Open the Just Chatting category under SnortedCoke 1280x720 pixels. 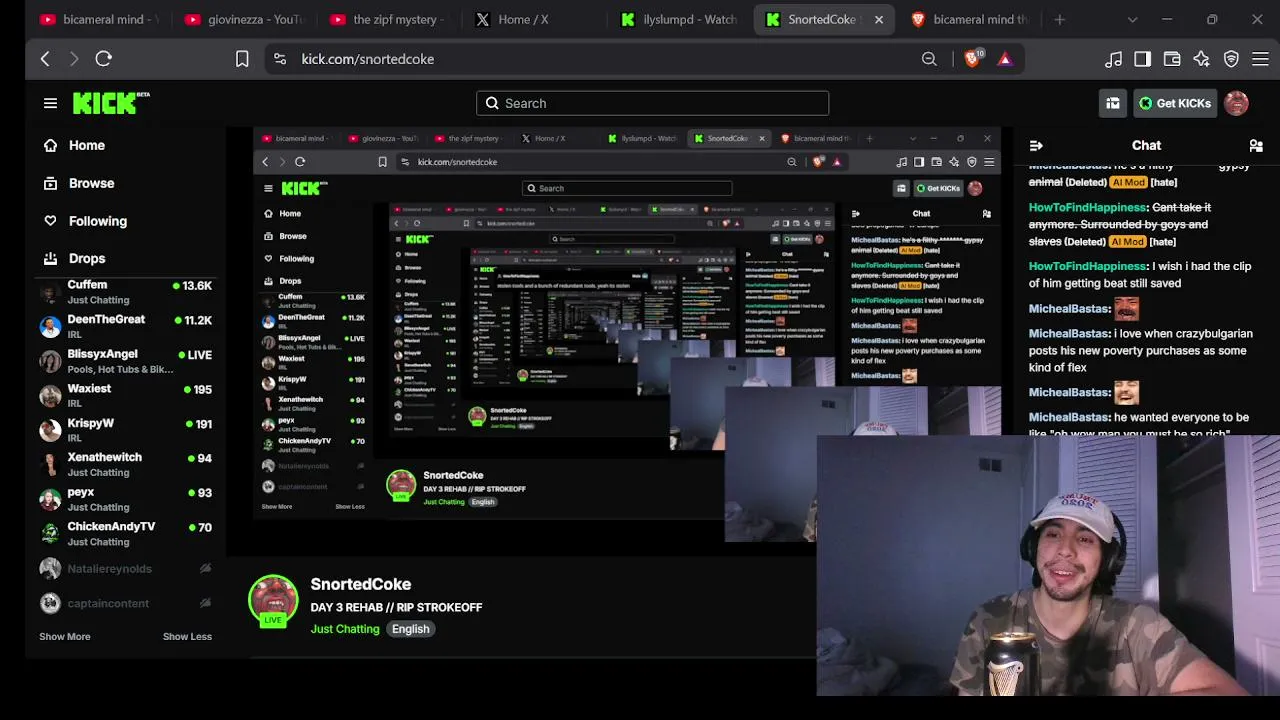[345, 629]
